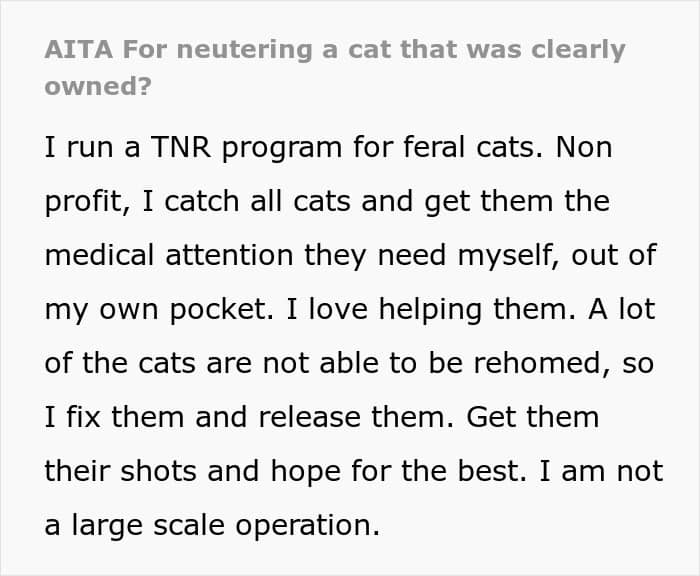Click the word "catch" in the post body
700x576 pixels.
(202, 201)
